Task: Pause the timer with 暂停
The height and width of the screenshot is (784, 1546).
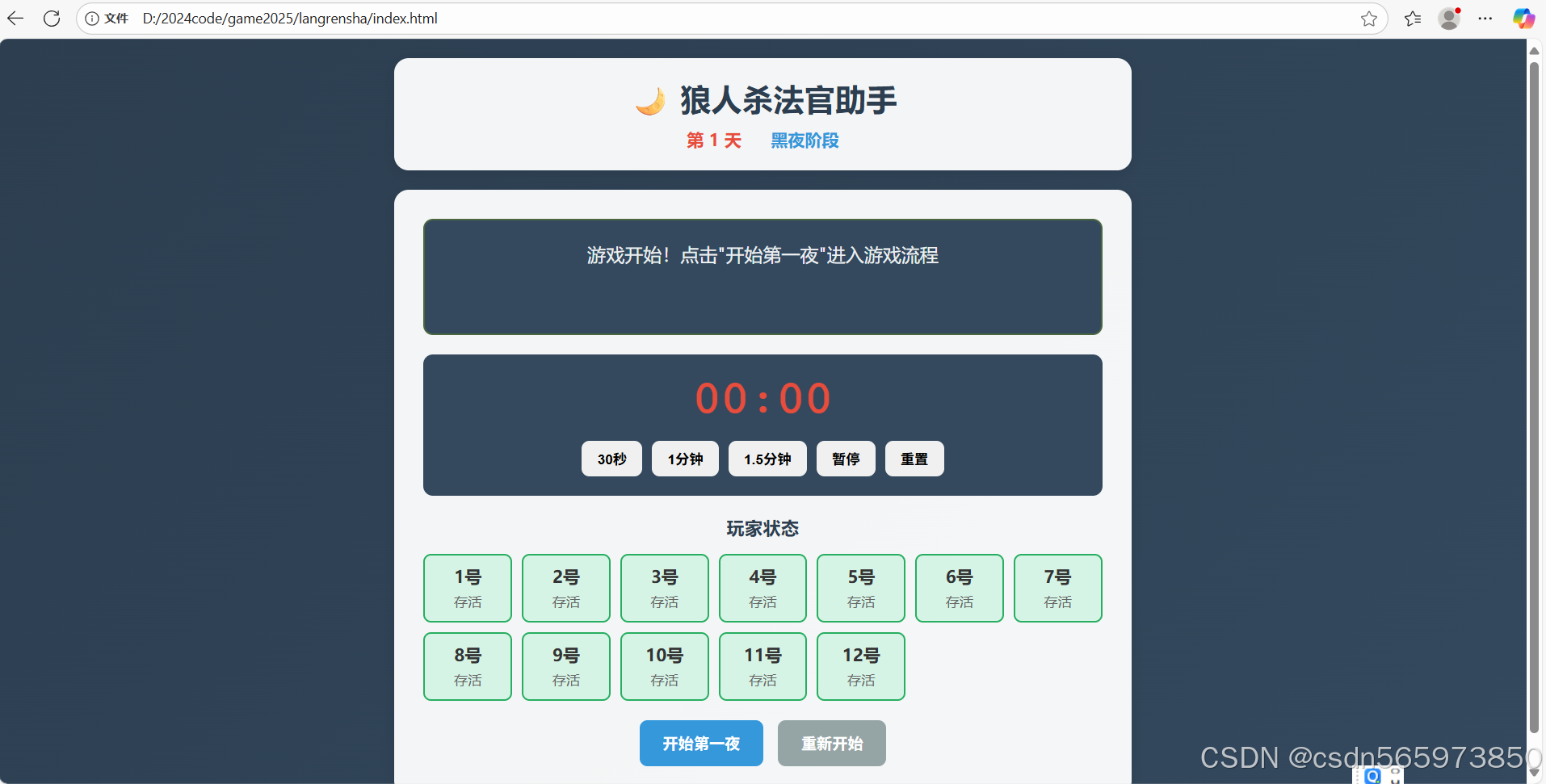Action: click(845, 459)
